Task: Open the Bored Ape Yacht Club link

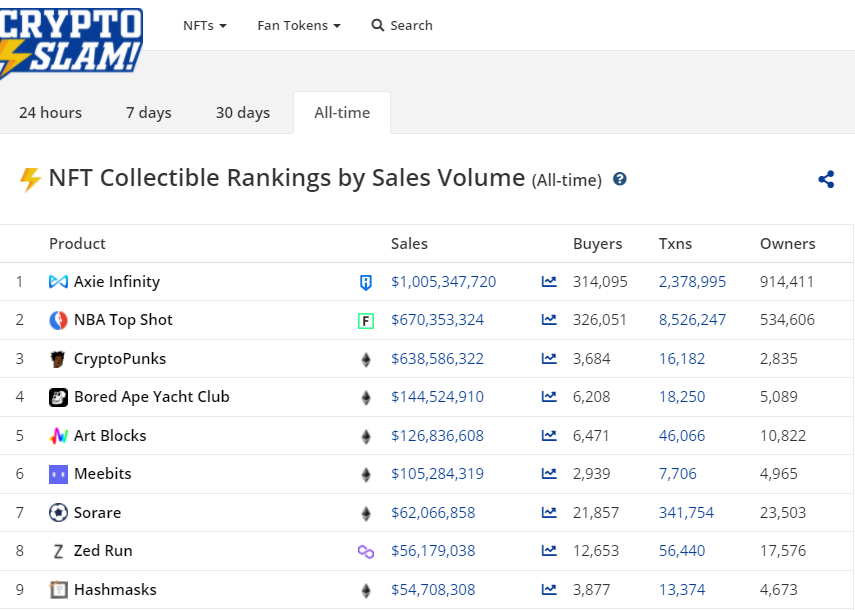Action: pyautogui.click(x=152, y=397)
